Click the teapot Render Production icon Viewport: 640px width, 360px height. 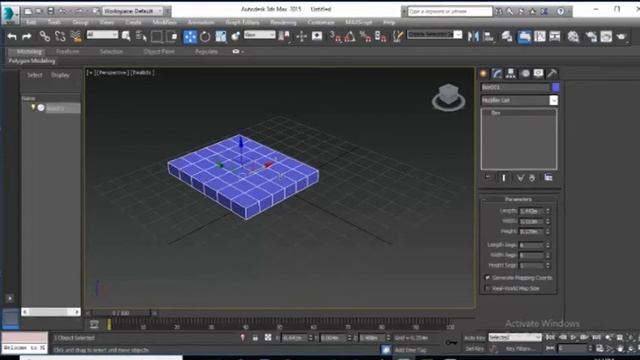tap(622, 37)
